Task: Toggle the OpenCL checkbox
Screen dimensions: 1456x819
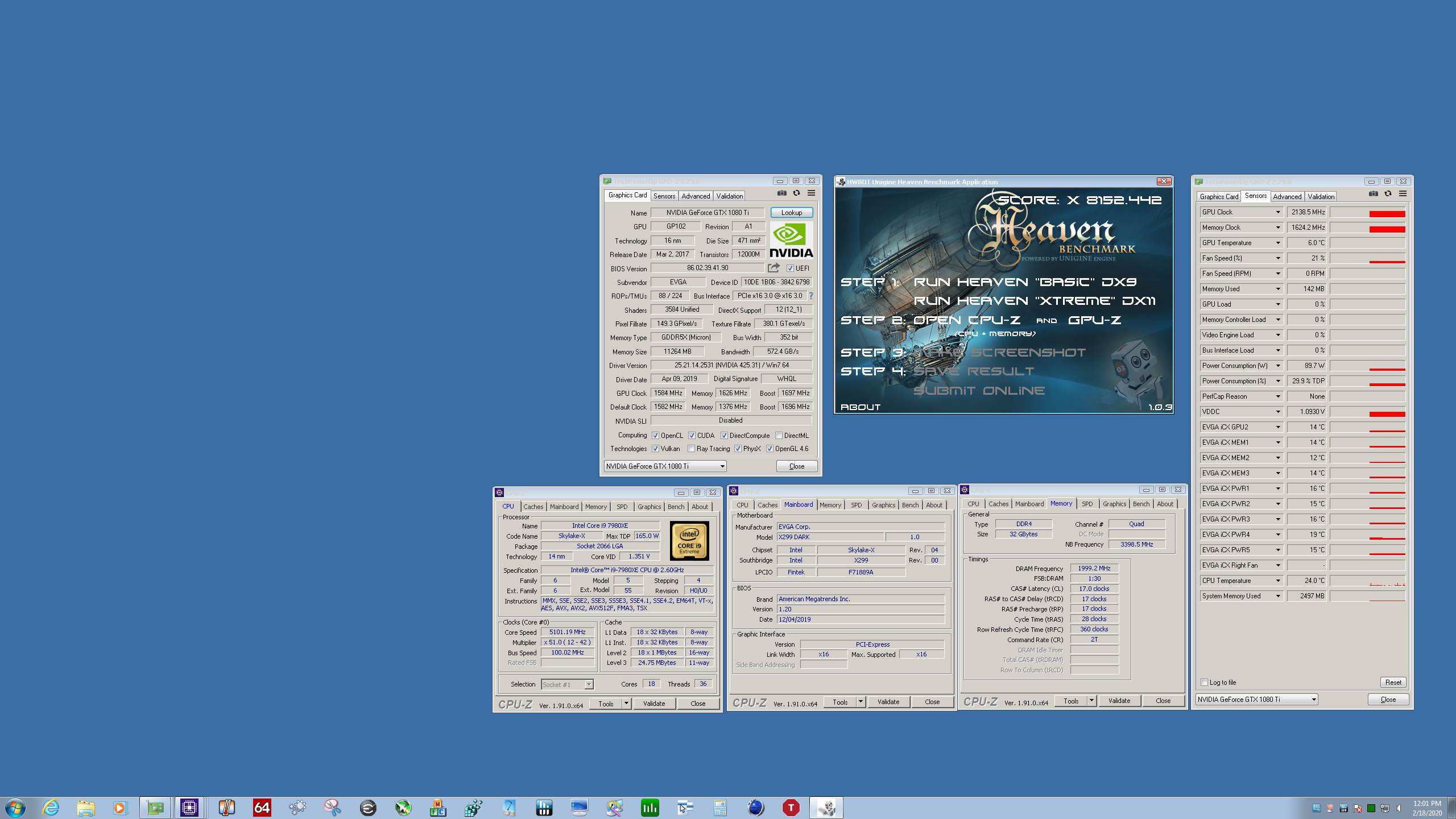Action: click(656, 436)
